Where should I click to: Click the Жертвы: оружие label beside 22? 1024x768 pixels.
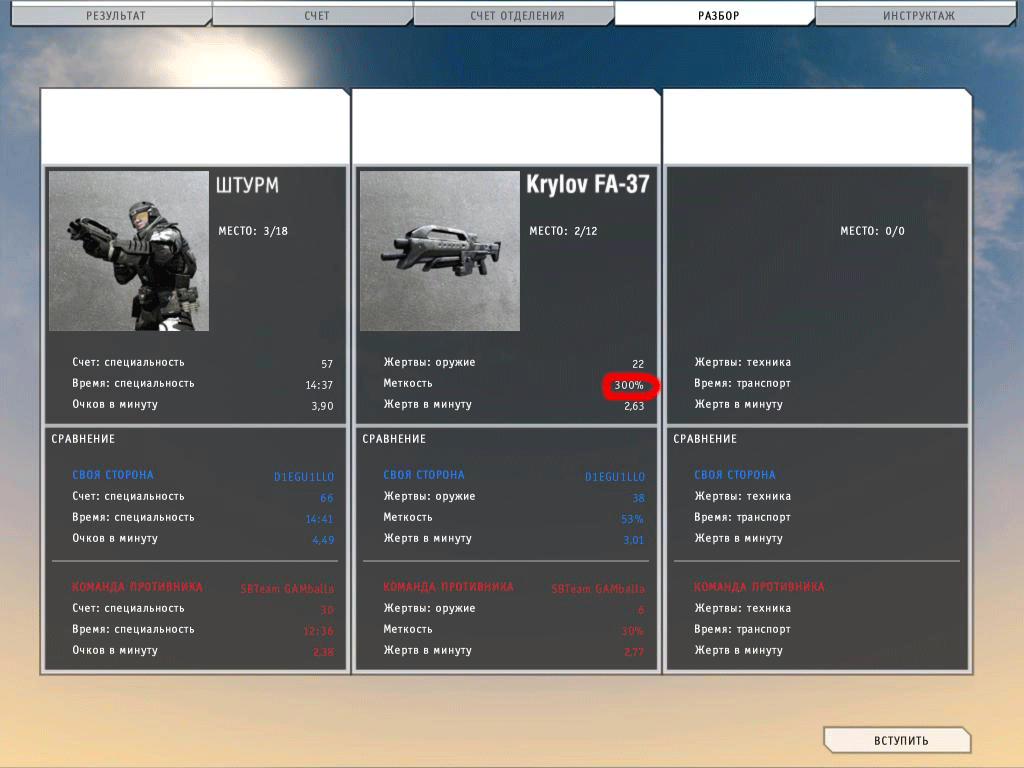[x=429, y=362]
